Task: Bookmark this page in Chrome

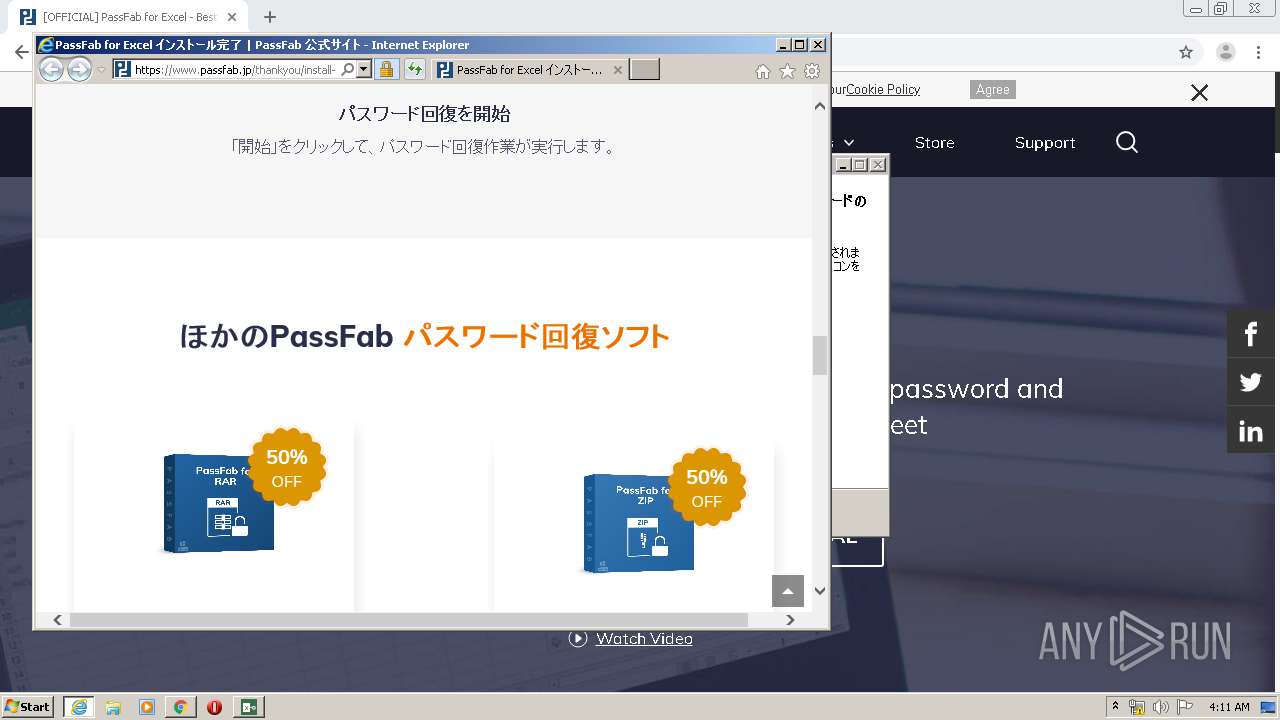Action: pos(1186,52)
